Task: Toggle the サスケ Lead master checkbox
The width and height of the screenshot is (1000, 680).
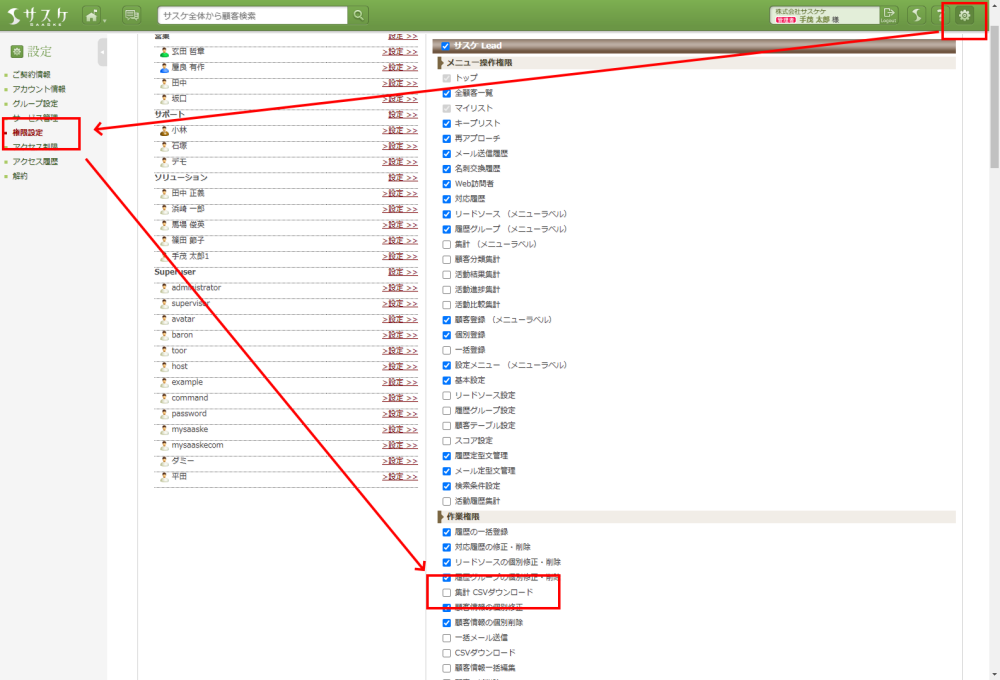Action: tap(445, 46)
